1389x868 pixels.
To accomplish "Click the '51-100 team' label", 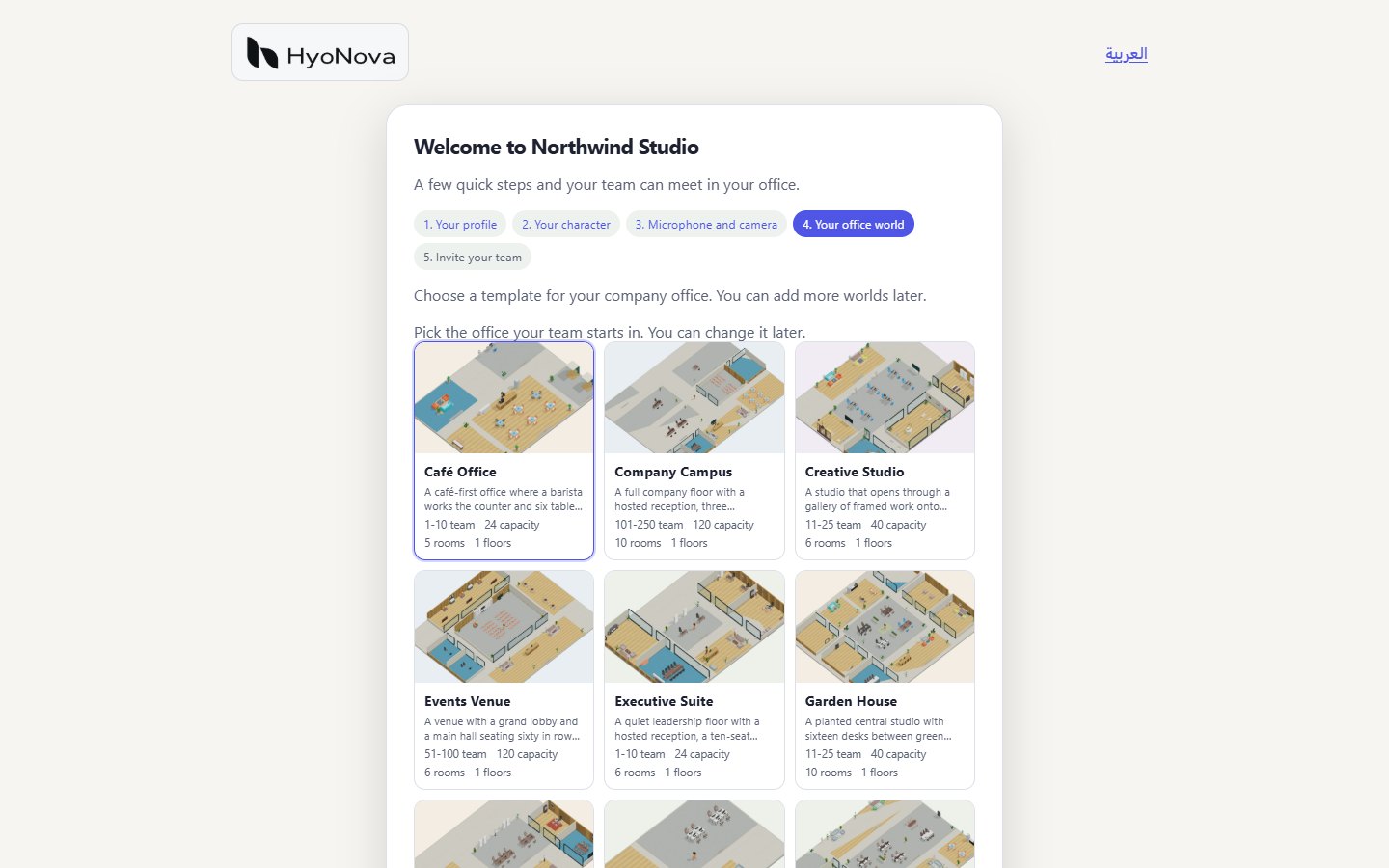I will [455, 754].
